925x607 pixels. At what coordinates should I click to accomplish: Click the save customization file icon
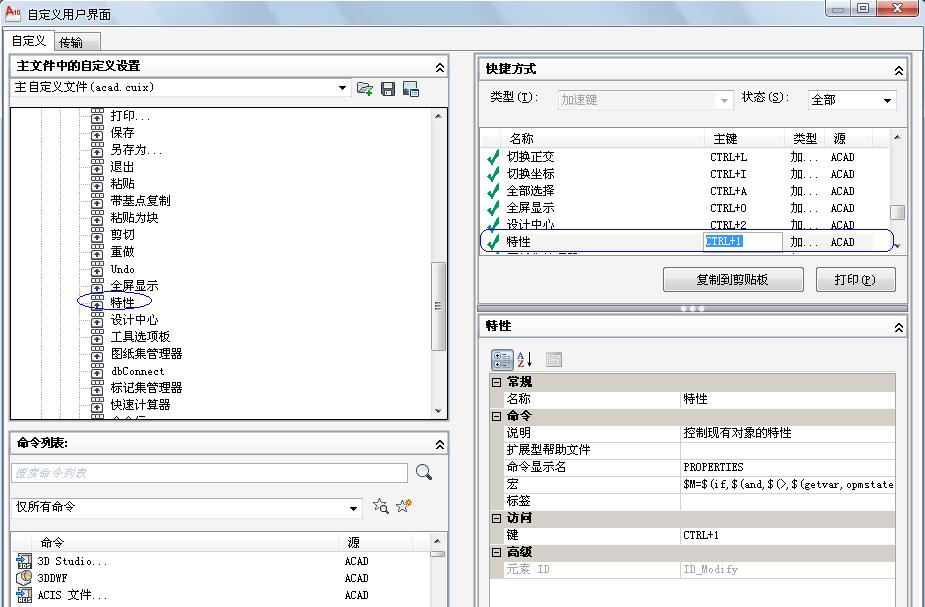click(388, 89)
